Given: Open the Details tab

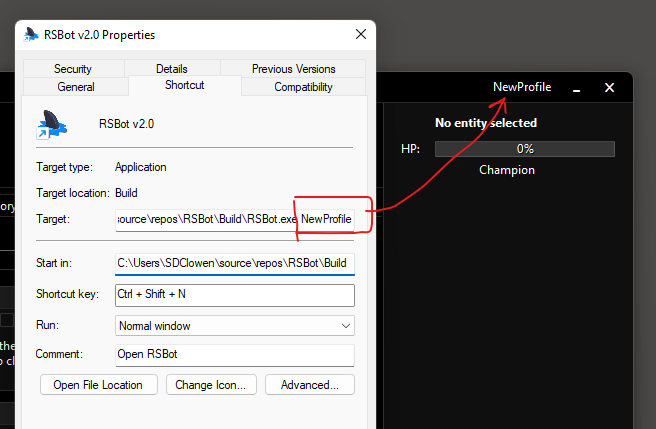Looking at the screenshot, I should [172, 69].
